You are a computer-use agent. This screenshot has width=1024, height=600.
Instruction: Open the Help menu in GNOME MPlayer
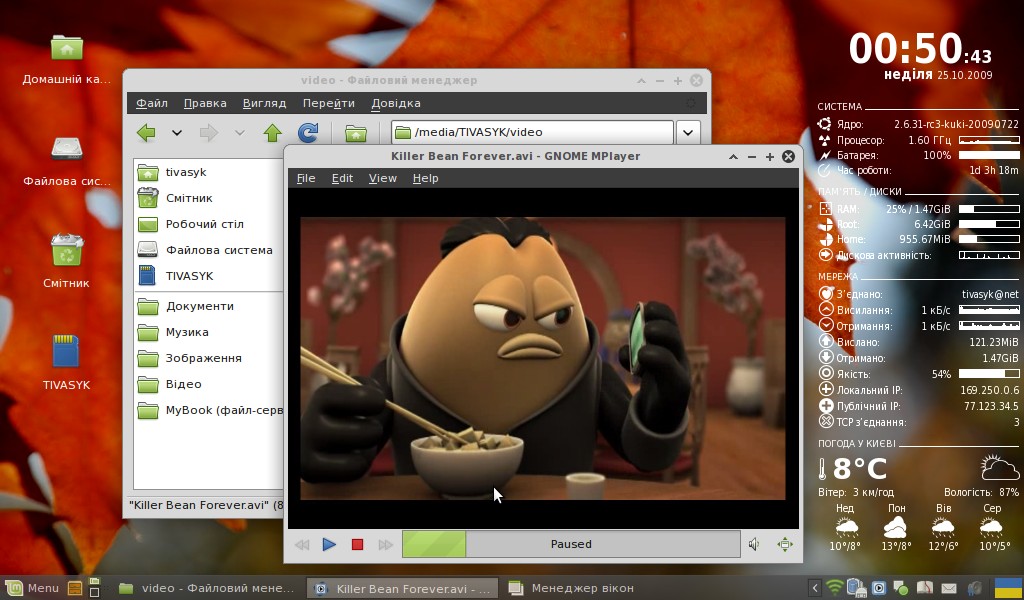click(425, 178)
